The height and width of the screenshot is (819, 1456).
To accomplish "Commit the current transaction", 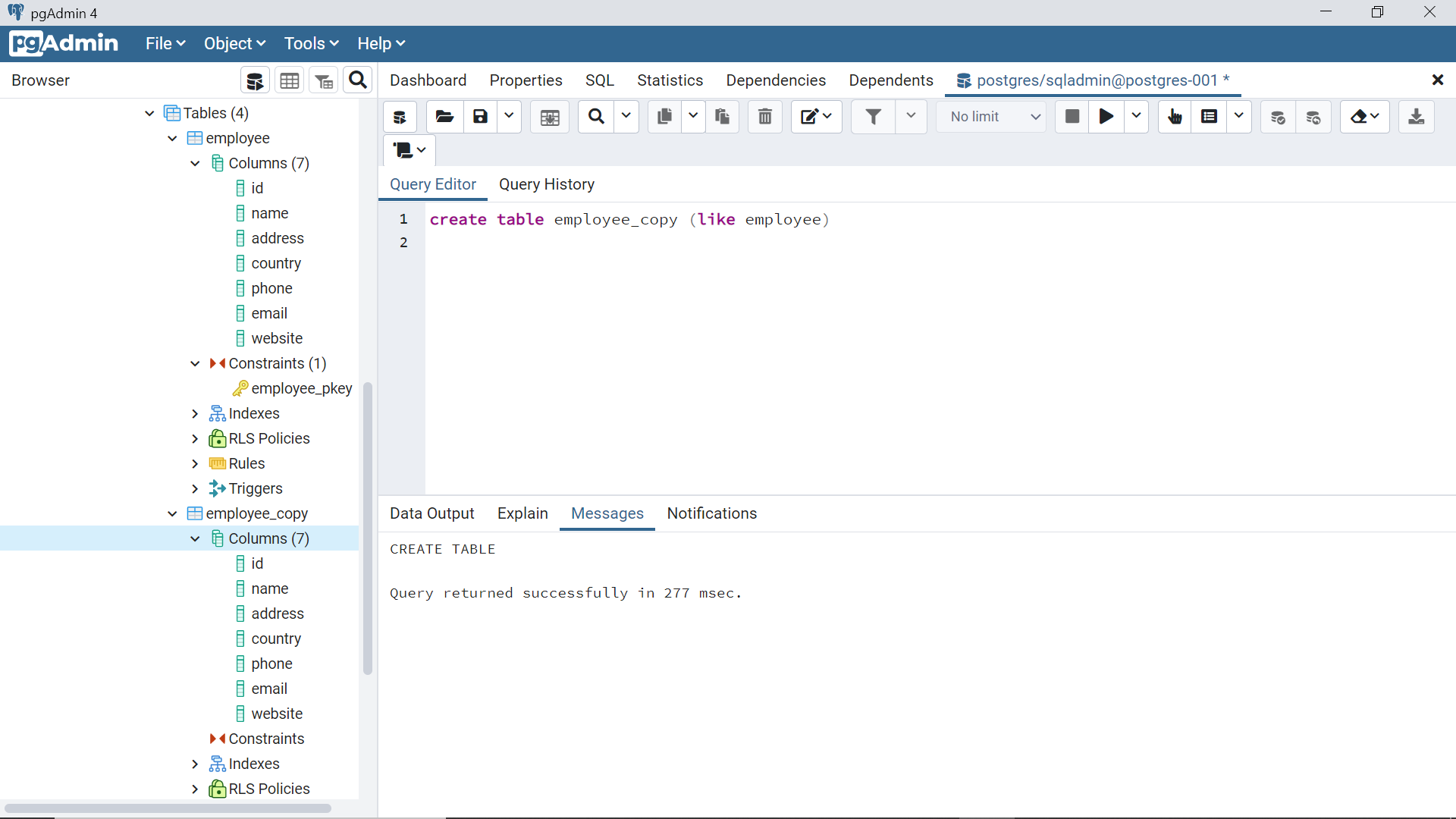I will pos(1278,117).
